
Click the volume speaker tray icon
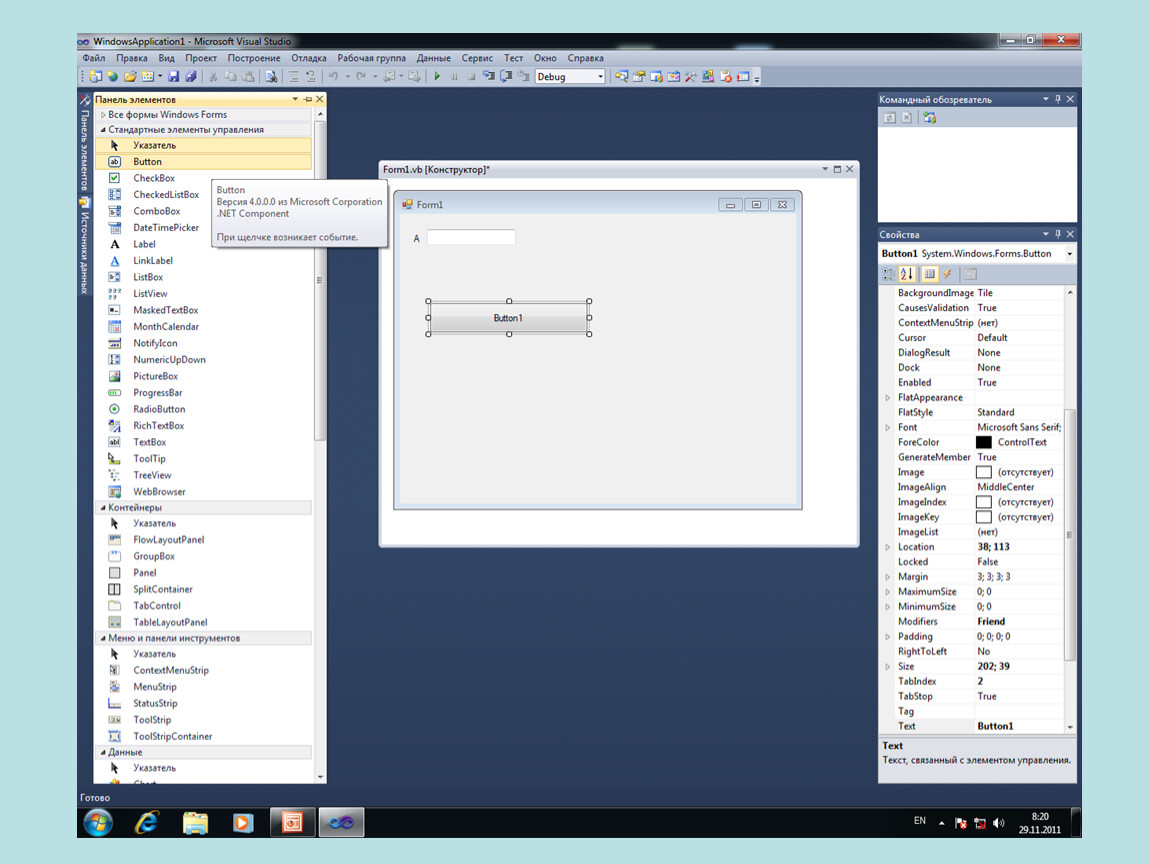point(998,823)
